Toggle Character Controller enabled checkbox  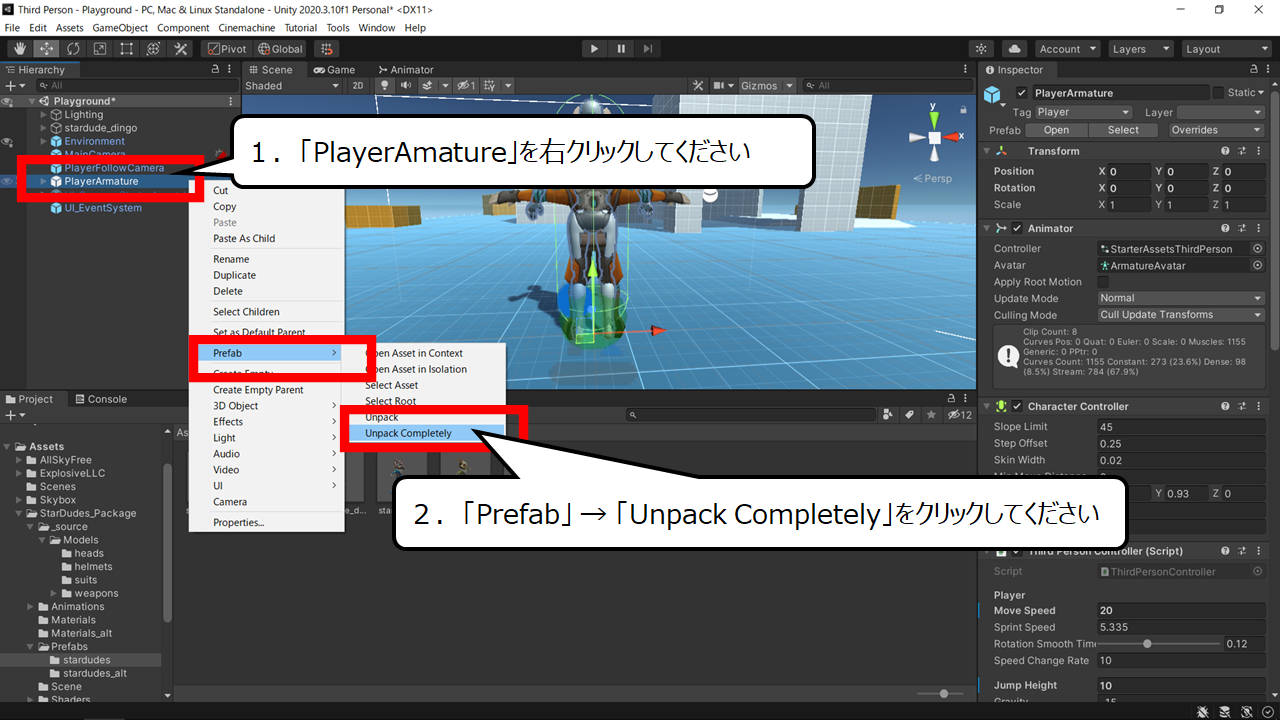click(1017, 406)
